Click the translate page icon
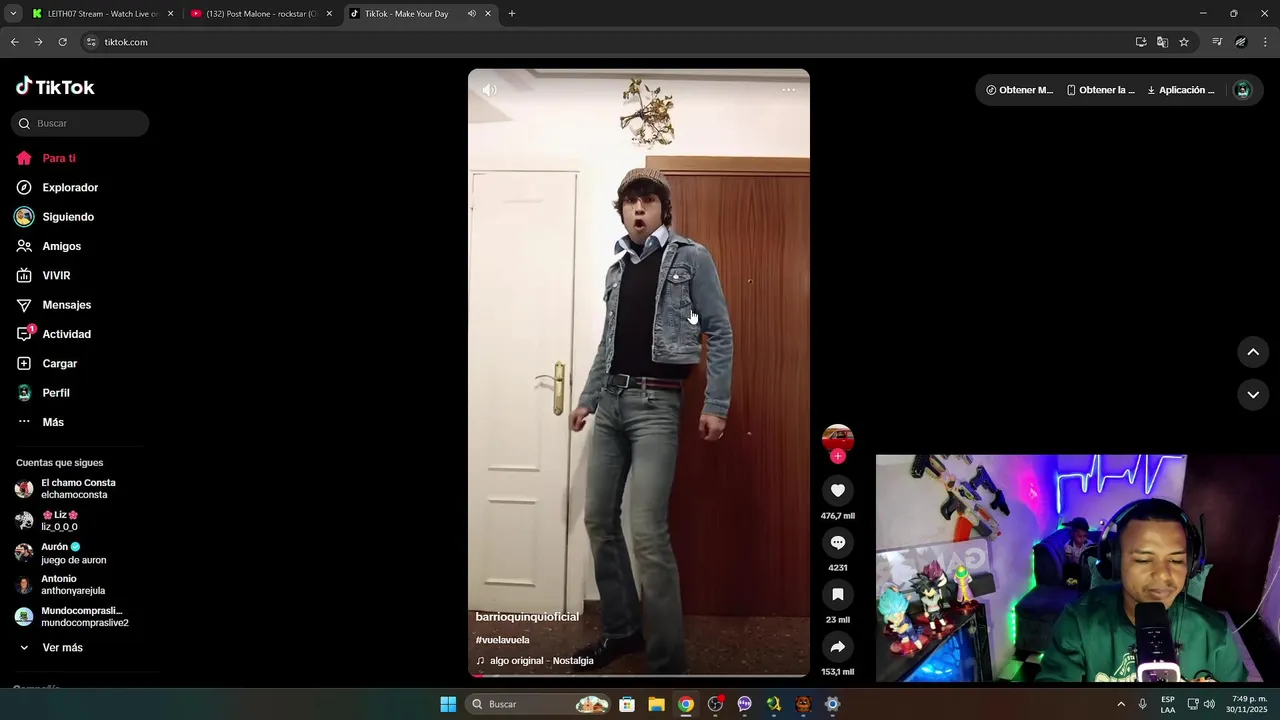Screen dimensions: 1280x720 point(1162,42)
